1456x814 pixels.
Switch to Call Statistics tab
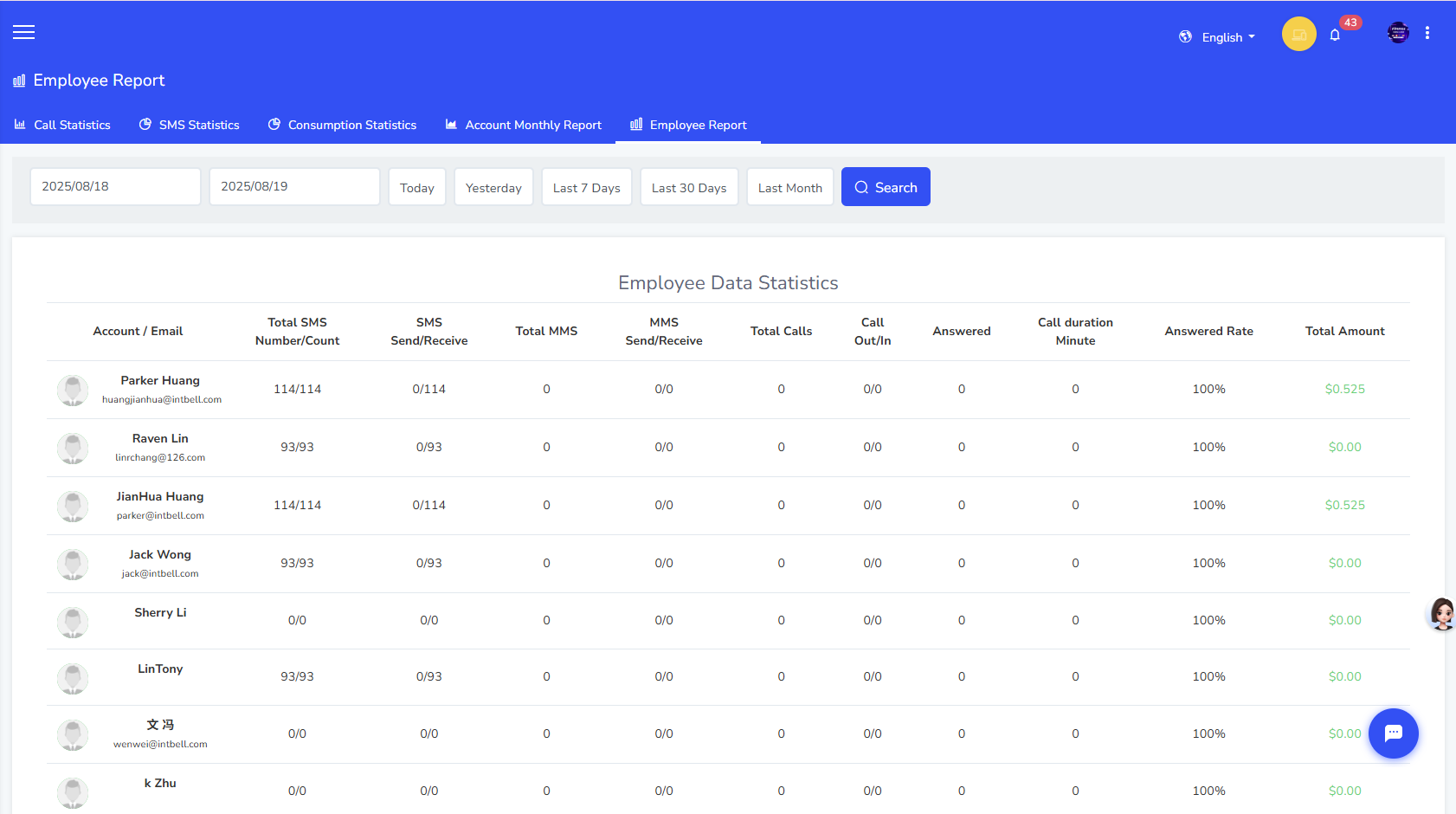(62, 125)
